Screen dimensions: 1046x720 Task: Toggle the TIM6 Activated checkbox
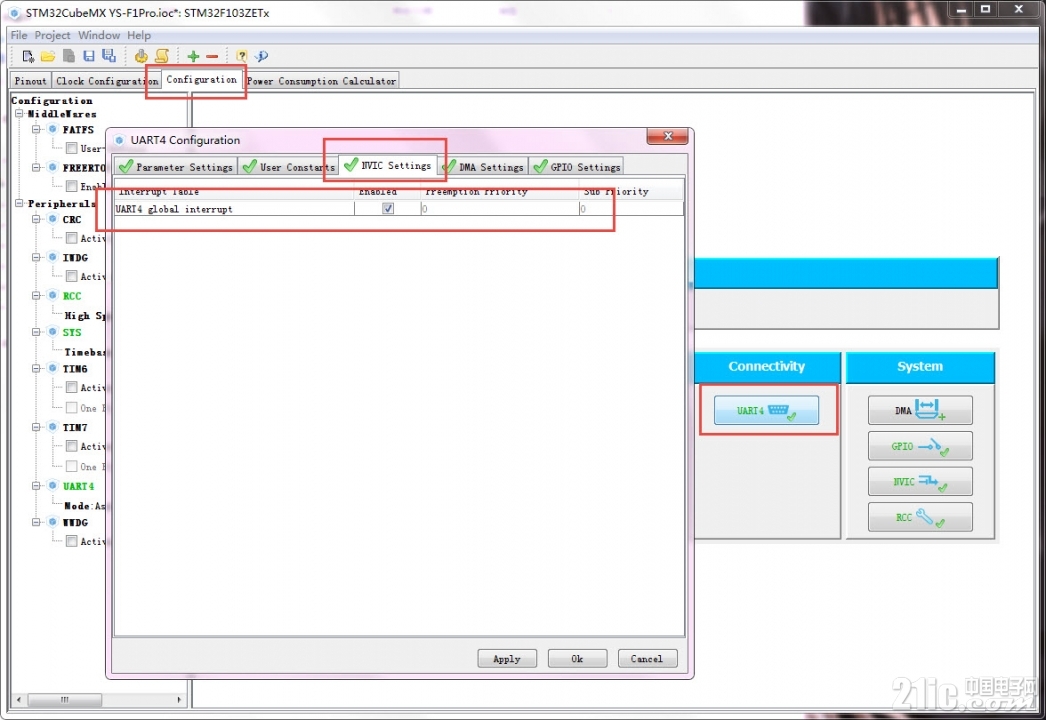[71, 388]
